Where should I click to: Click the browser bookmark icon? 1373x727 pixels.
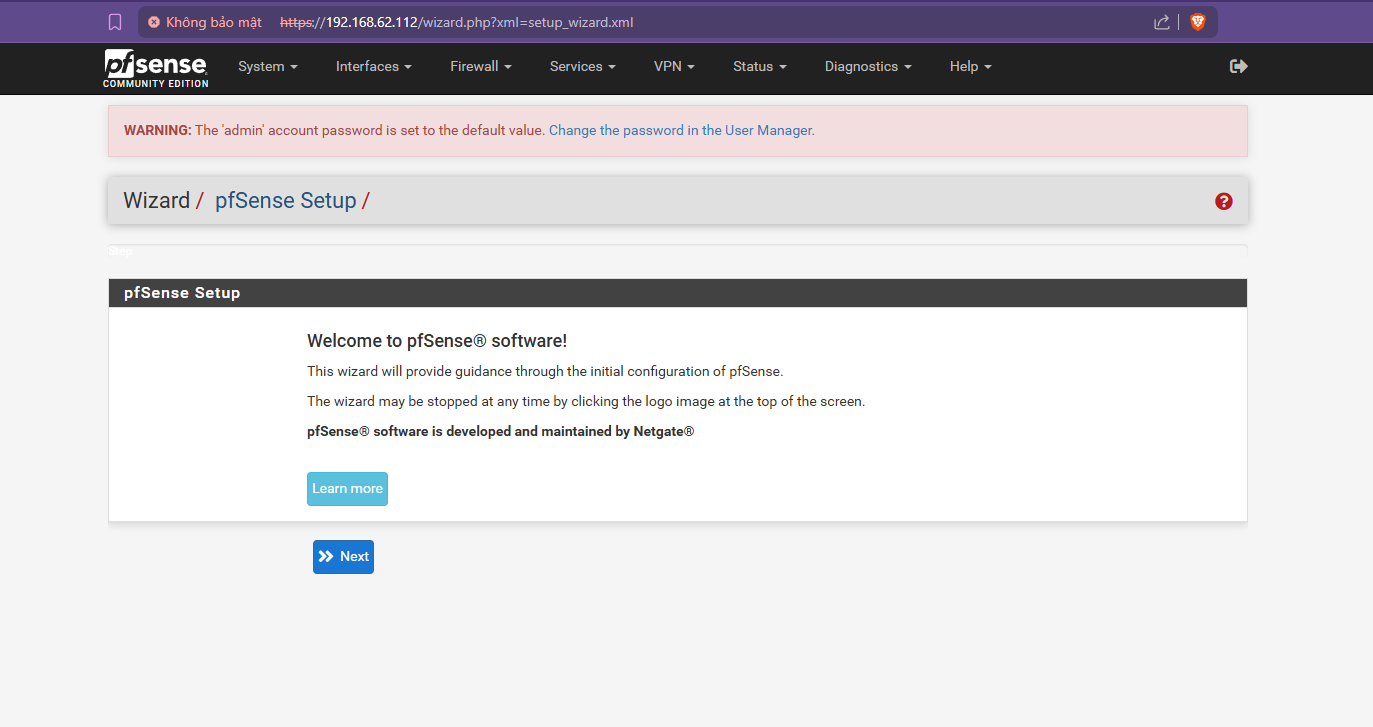coord(115,22)
